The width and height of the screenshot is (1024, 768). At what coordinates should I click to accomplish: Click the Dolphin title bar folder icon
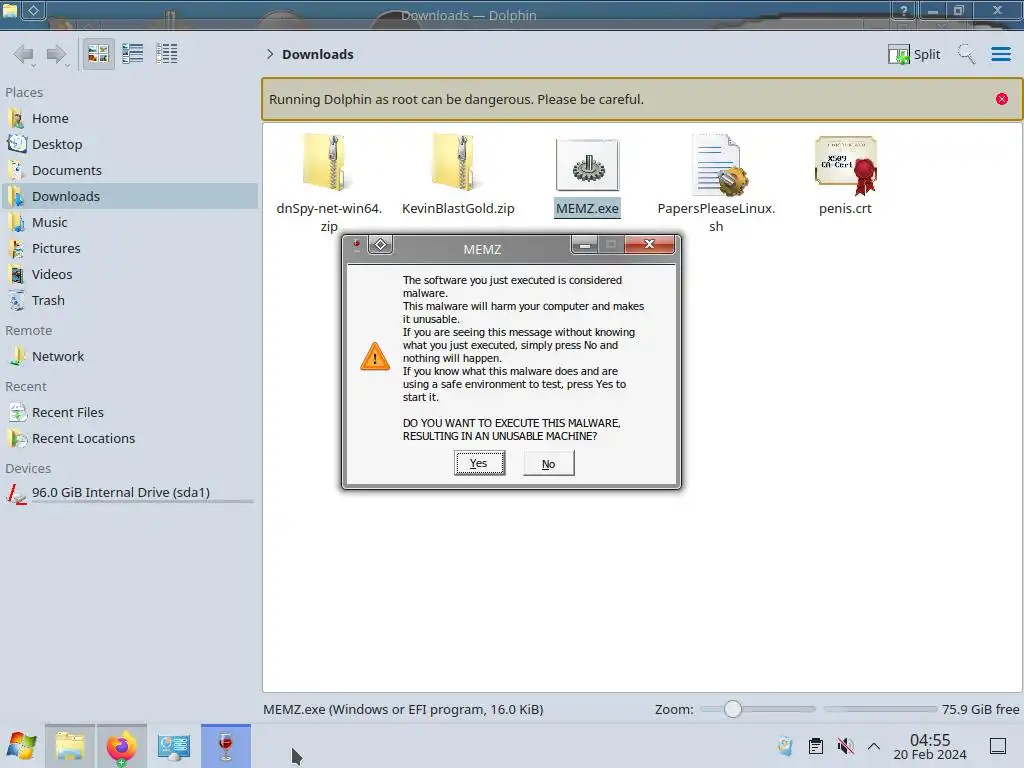click(10, 9)
